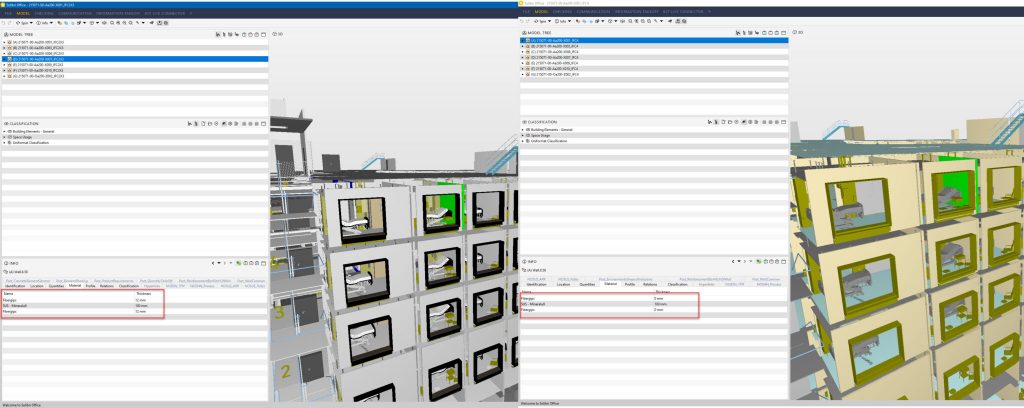
Task: Click the back arrow in the IFC2X3 Info panel
Action: (x=215, y=263)
